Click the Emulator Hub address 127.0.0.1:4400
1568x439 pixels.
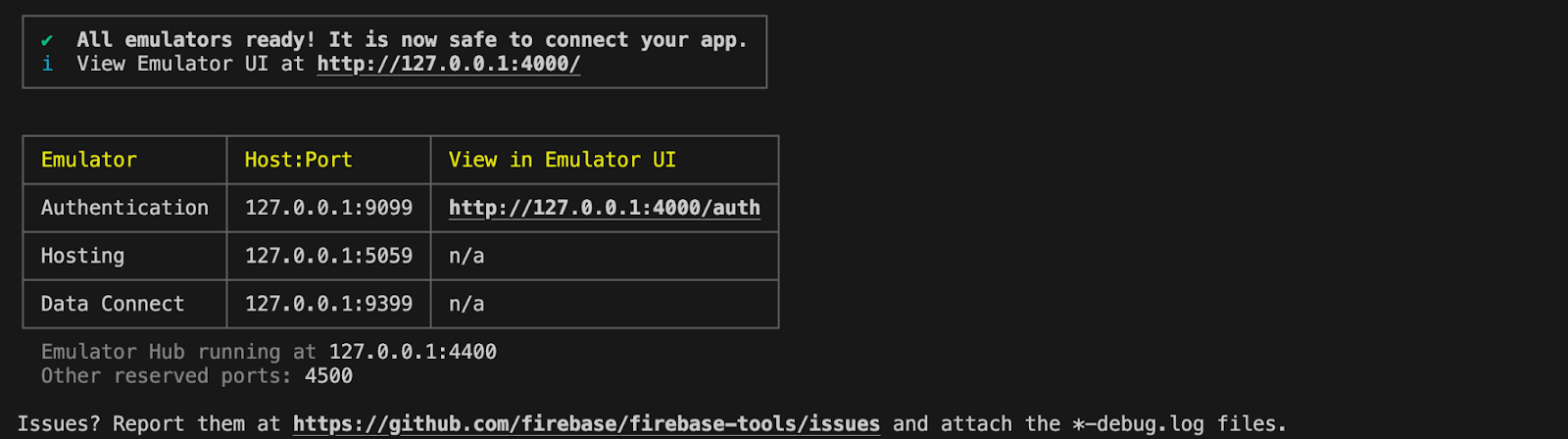413,352
